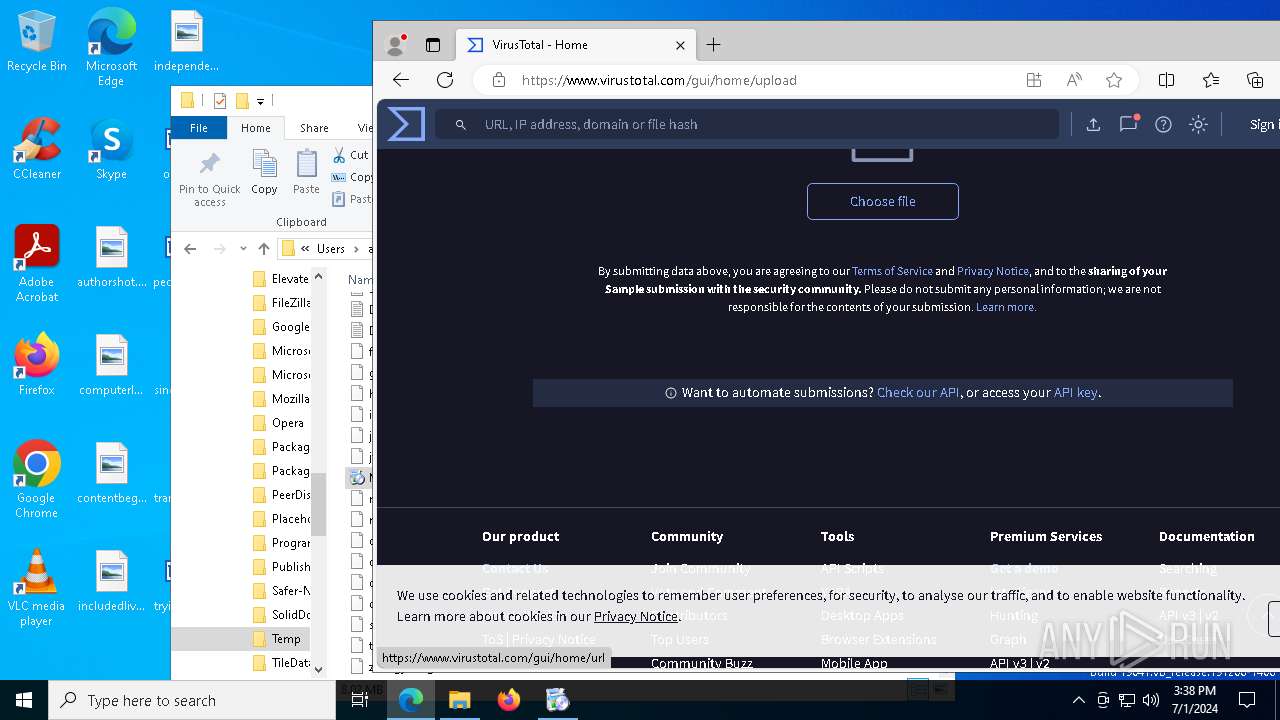This screenshot has height=720, width=1280.
Task: Click the Sign in link in VirusTotal
Action: tap(1264, 124)
